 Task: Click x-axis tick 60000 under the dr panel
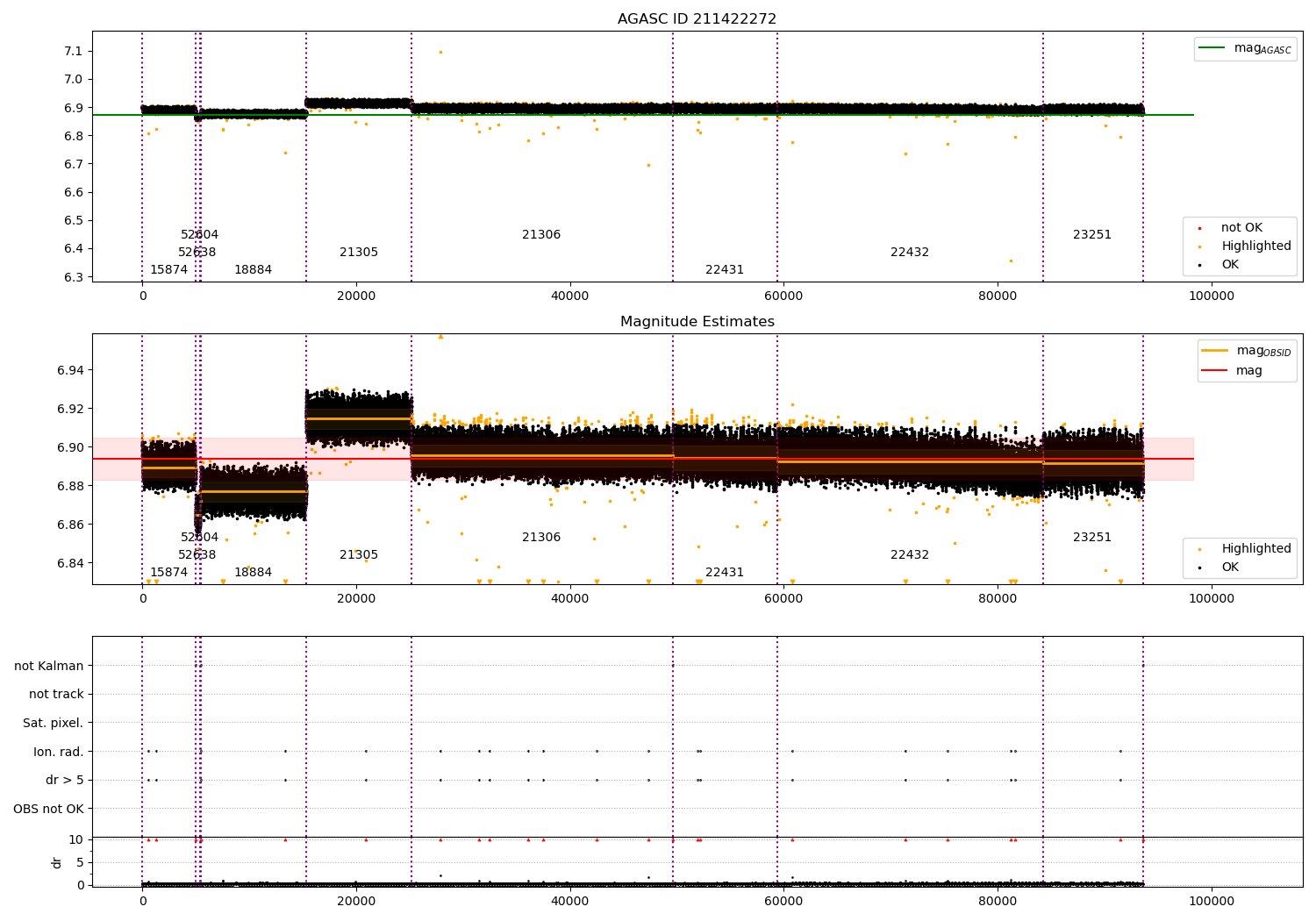click(x=783, y=901)
